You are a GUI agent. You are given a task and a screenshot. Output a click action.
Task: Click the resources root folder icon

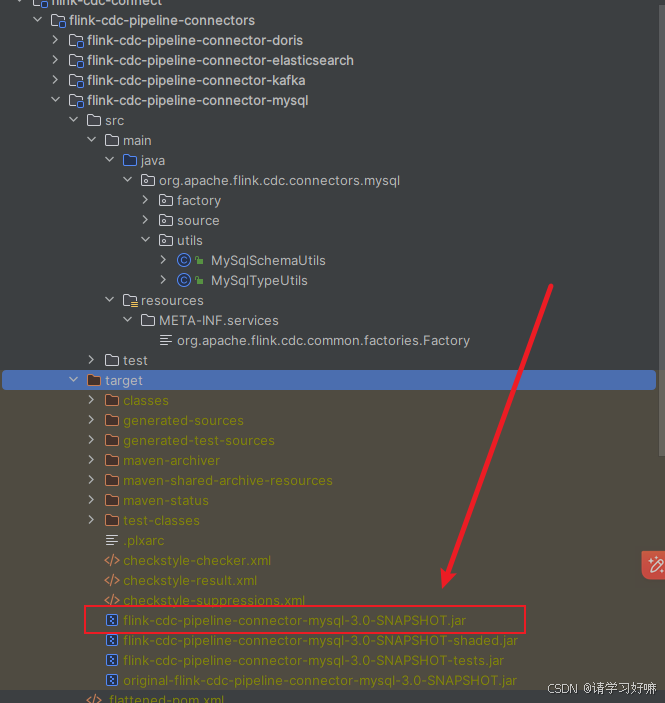(x=130, y=300)
